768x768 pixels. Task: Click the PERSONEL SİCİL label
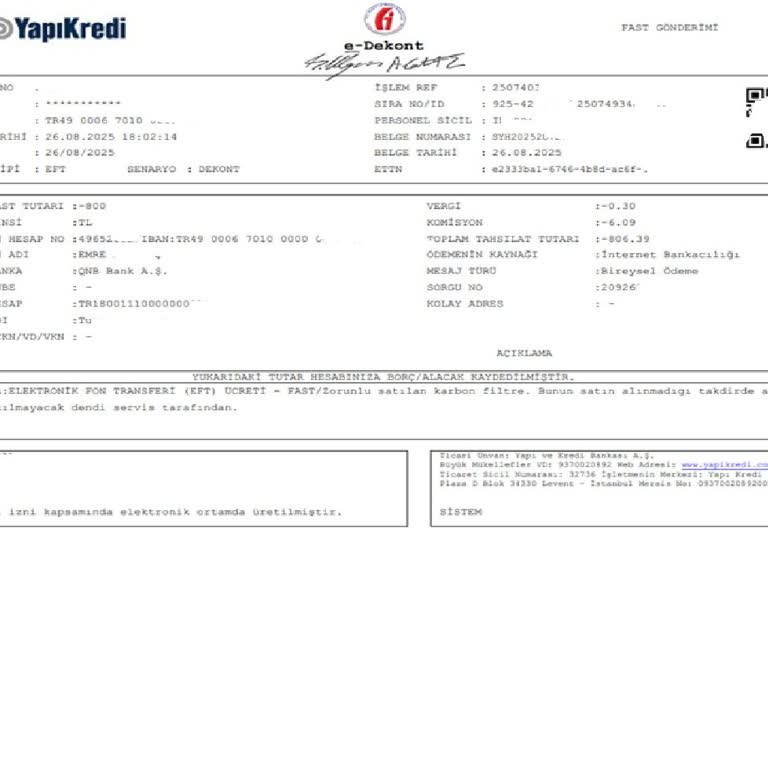(x=423, y=120)
